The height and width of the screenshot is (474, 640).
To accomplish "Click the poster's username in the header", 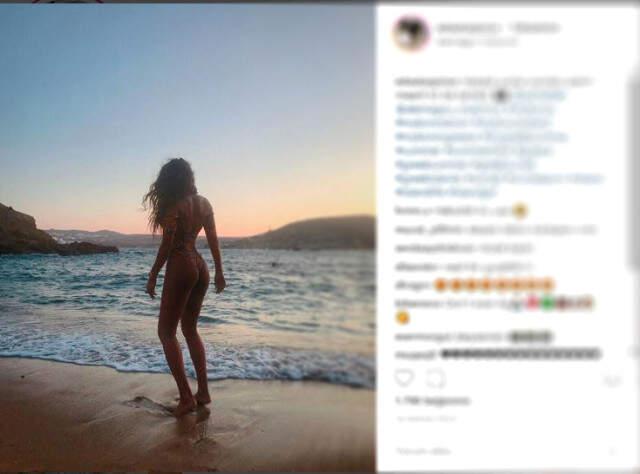I will pyautogui.click(x=468, y=28).
